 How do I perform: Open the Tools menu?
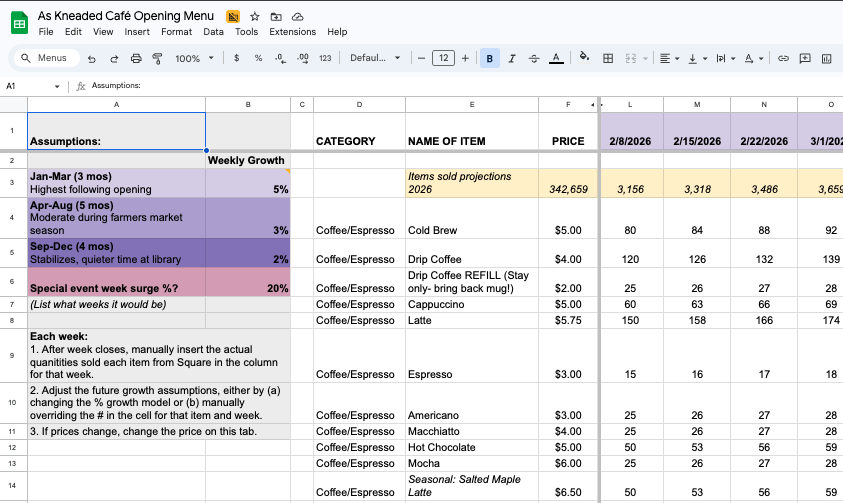(246, 32)
